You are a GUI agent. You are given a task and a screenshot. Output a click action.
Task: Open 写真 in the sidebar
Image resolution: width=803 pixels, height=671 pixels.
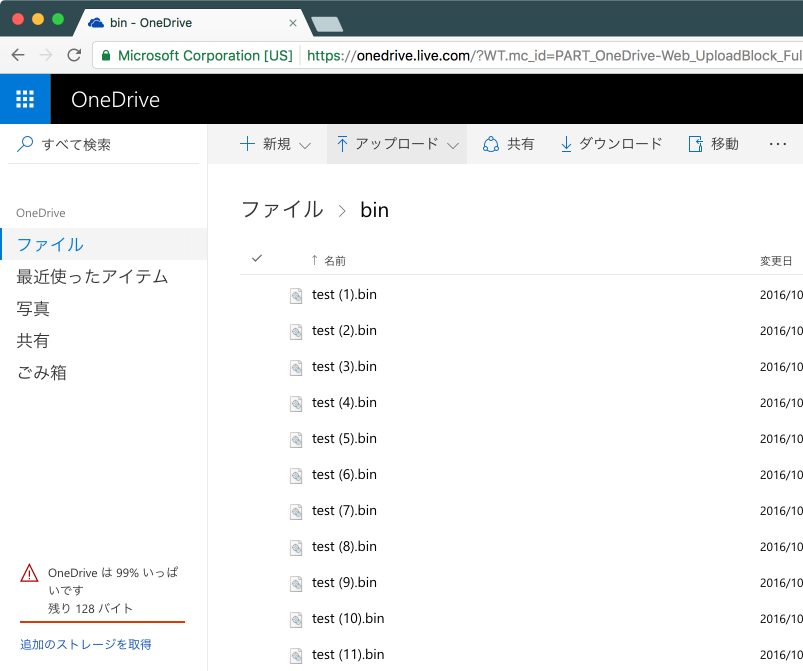point(33,309)
